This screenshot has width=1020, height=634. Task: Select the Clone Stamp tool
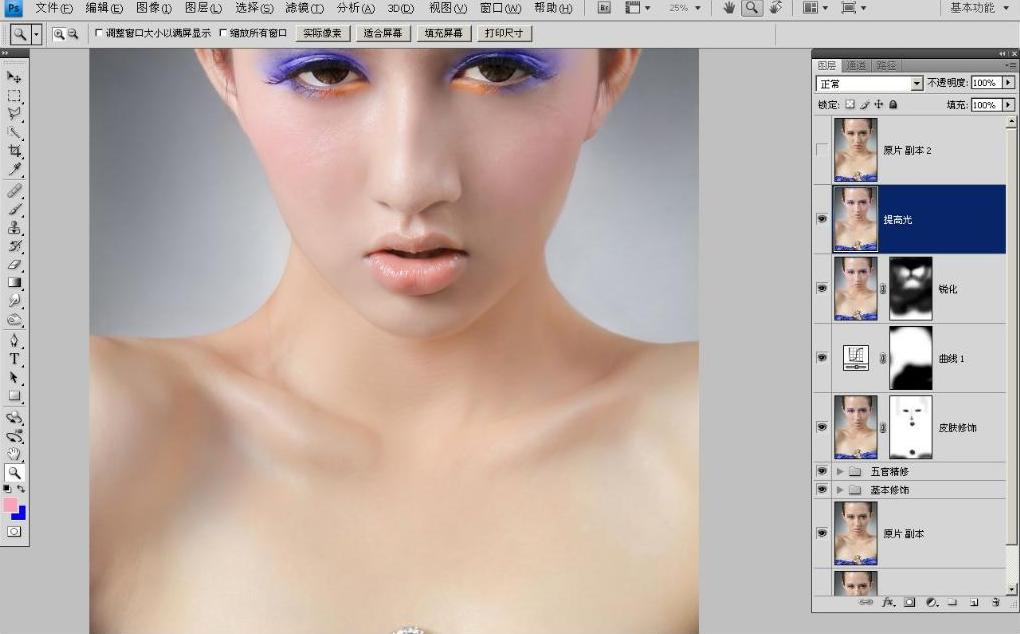point(14,228)
